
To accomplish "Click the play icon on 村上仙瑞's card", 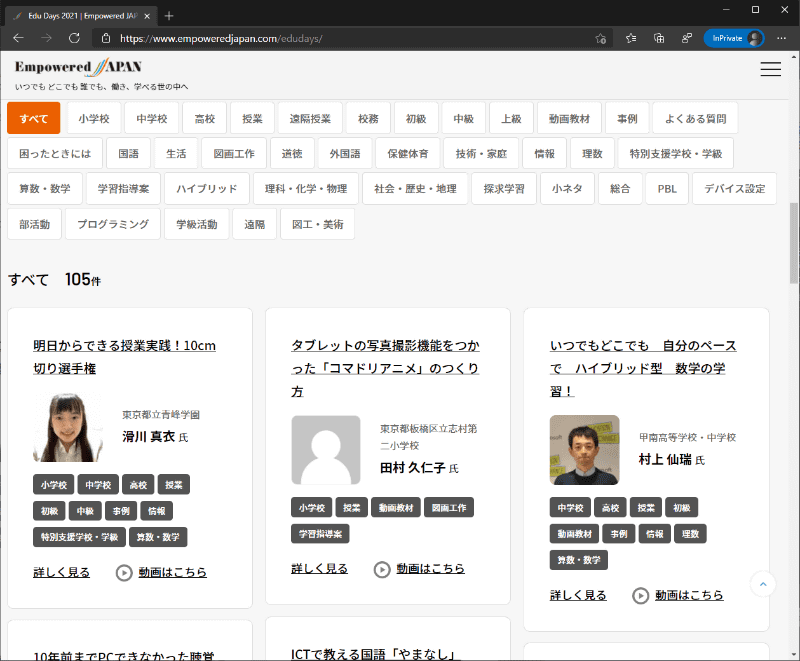I will coord(640,594).
